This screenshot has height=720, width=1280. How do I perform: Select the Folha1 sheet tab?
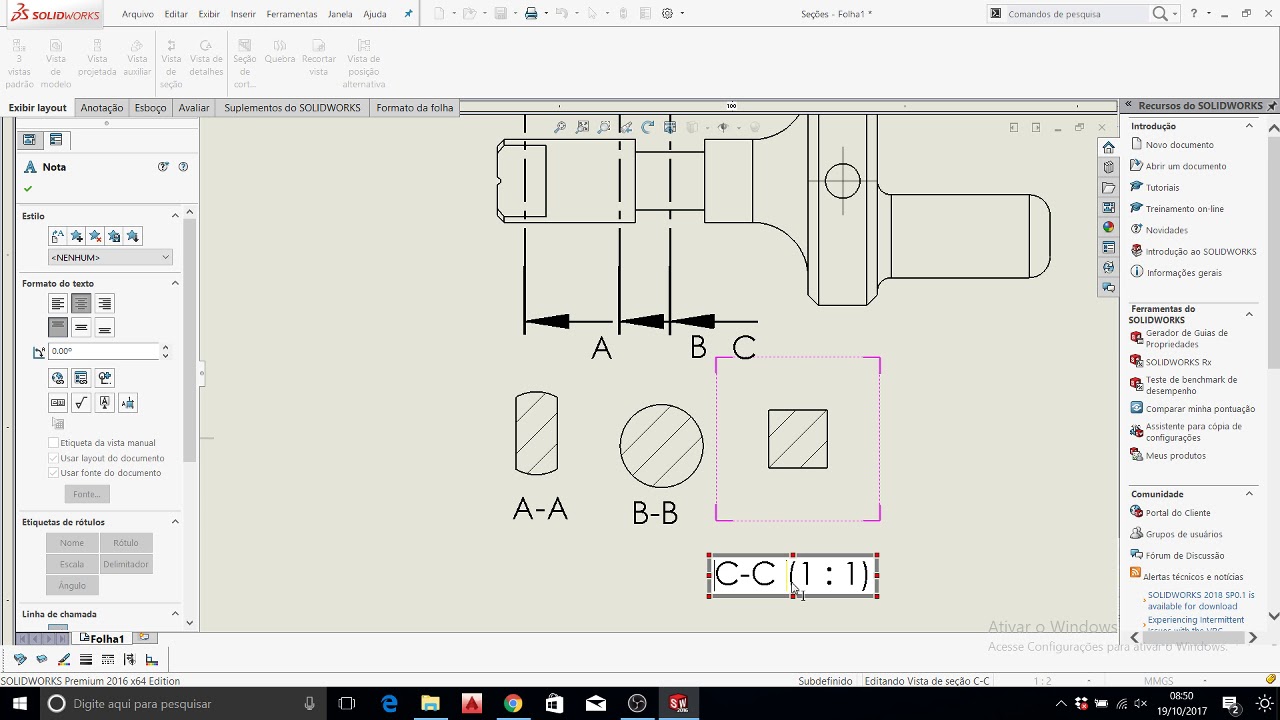coord(102,638)
